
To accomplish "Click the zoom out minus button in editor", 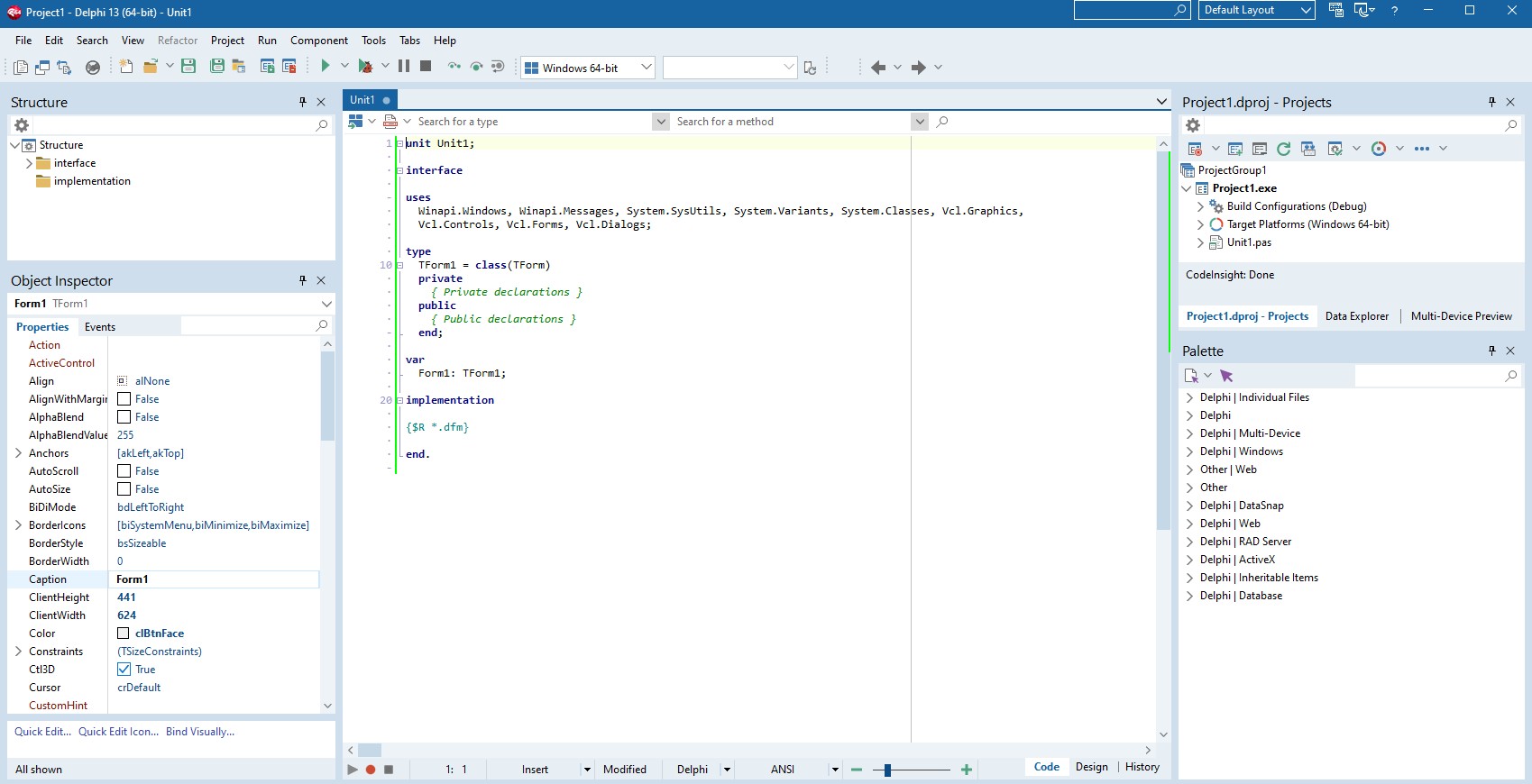I will point(857,770).
